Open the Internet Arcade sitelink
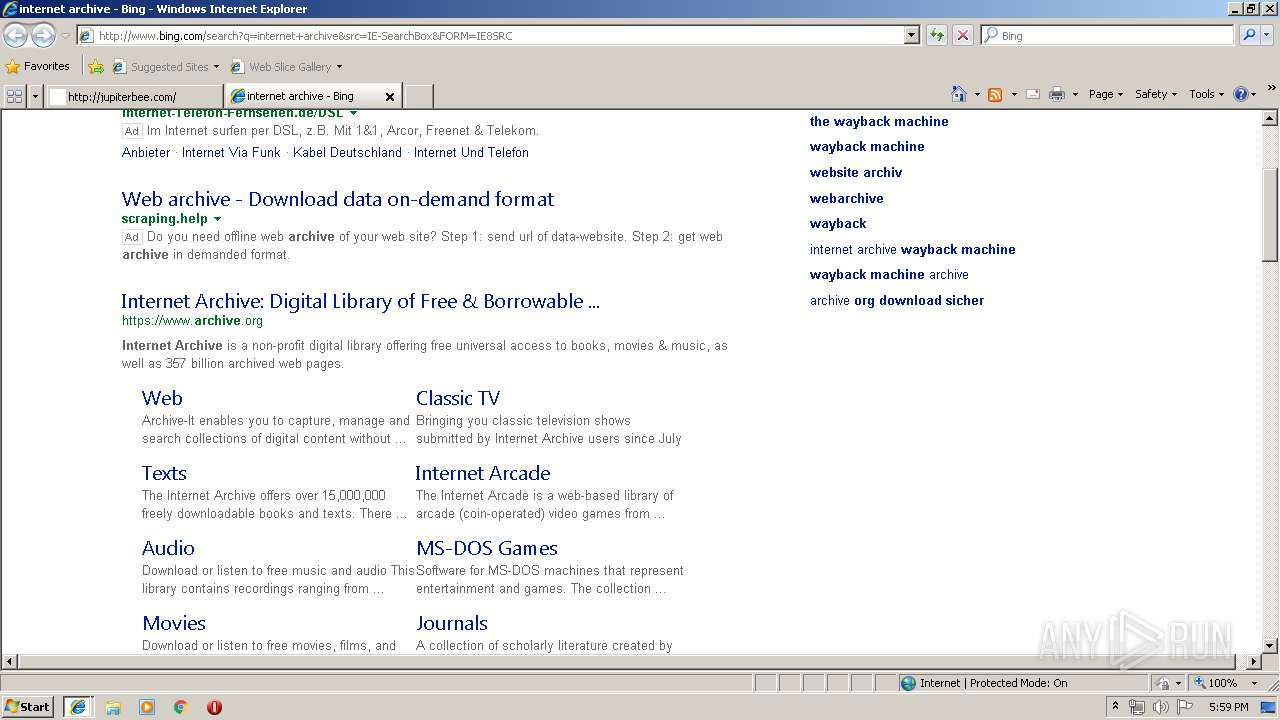Image resolution: width=1280 pixels, height=720 pixels. [483, 473]
